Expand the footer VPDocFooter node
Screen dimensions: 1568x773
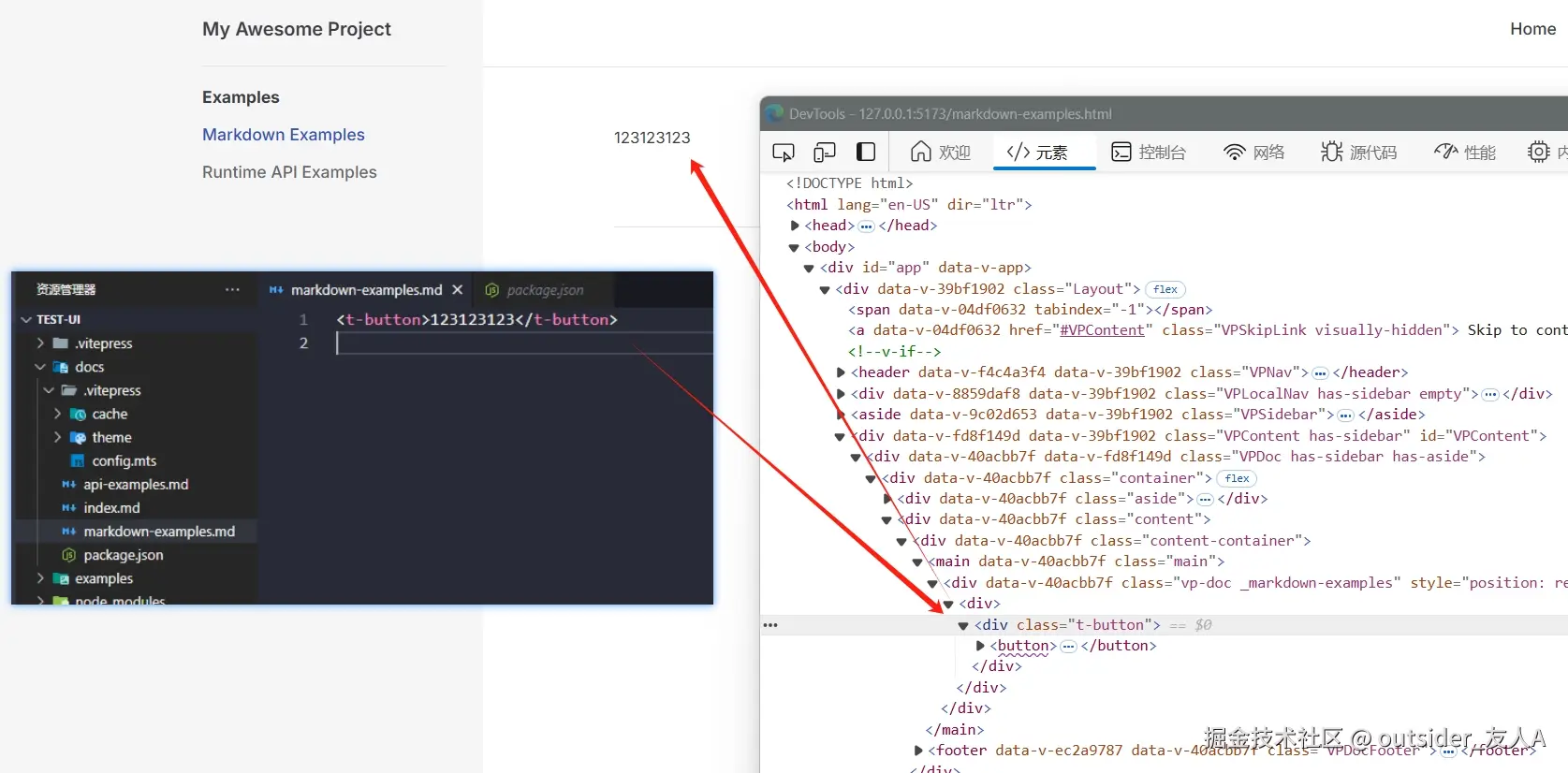point(918,751)
